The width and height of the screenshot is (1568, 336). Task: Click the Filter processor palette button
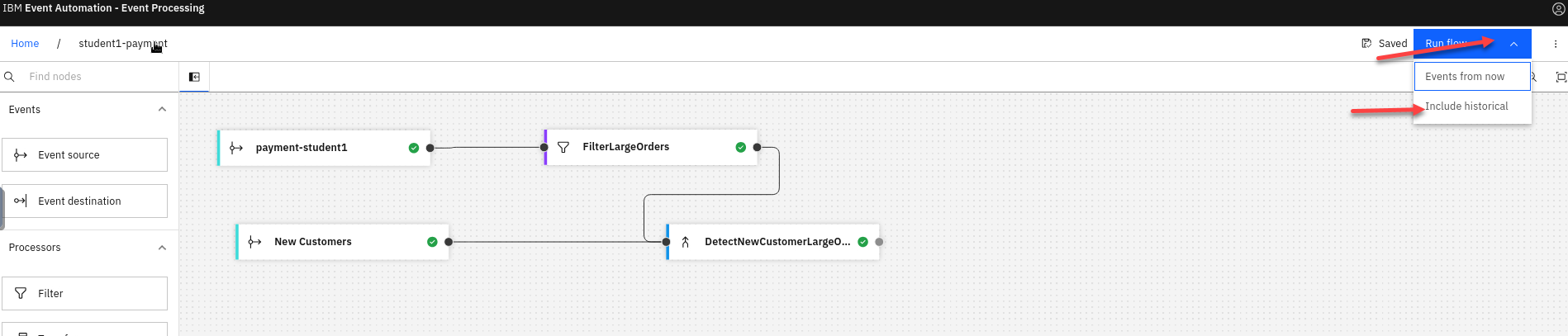84,294
